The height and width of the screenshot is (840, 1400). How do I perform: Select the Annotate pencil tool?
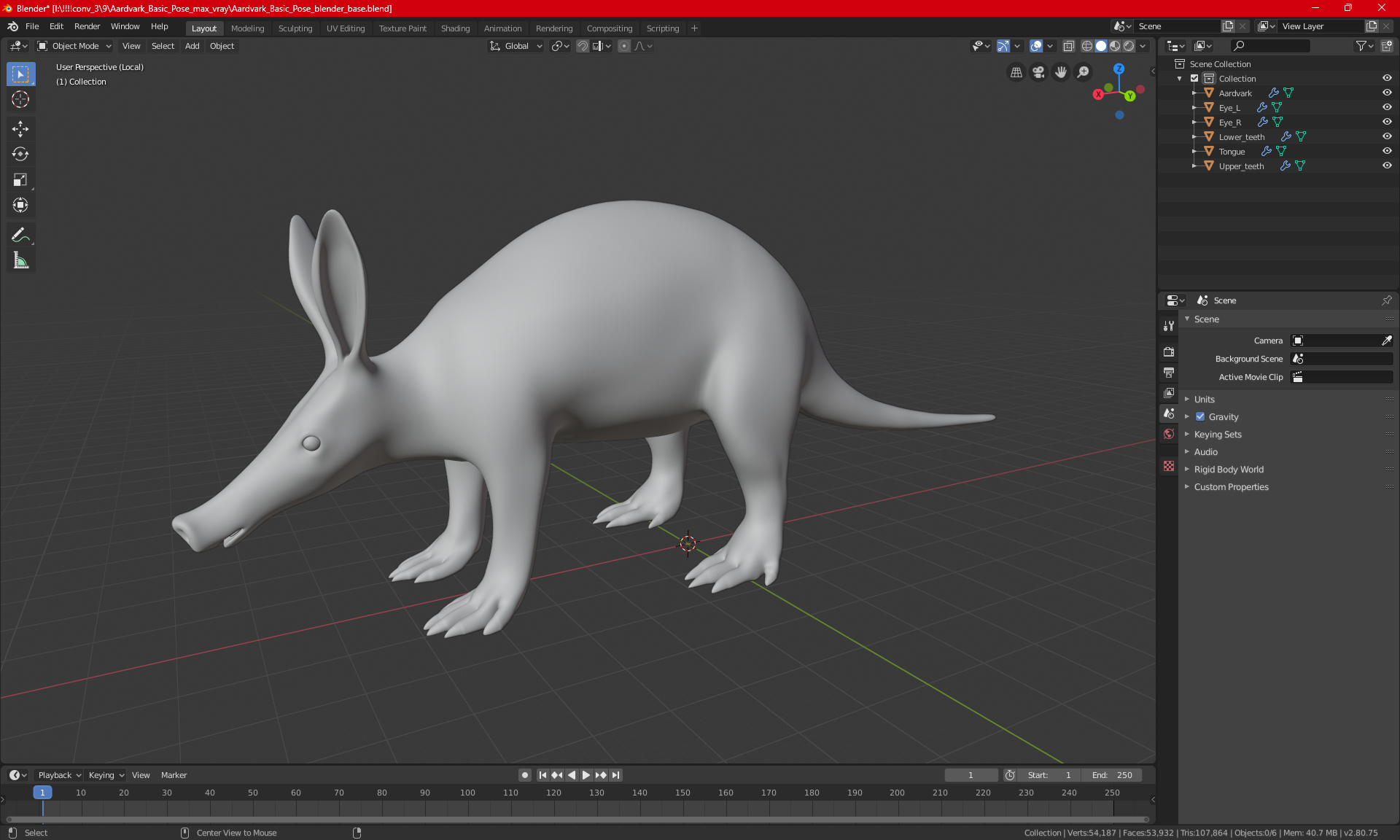click(x=20, y=235)
